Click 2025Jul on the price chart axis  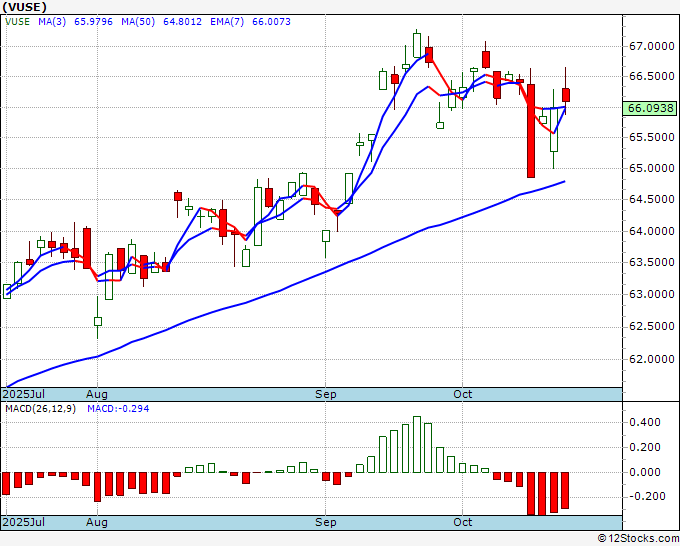pos(23,394)
